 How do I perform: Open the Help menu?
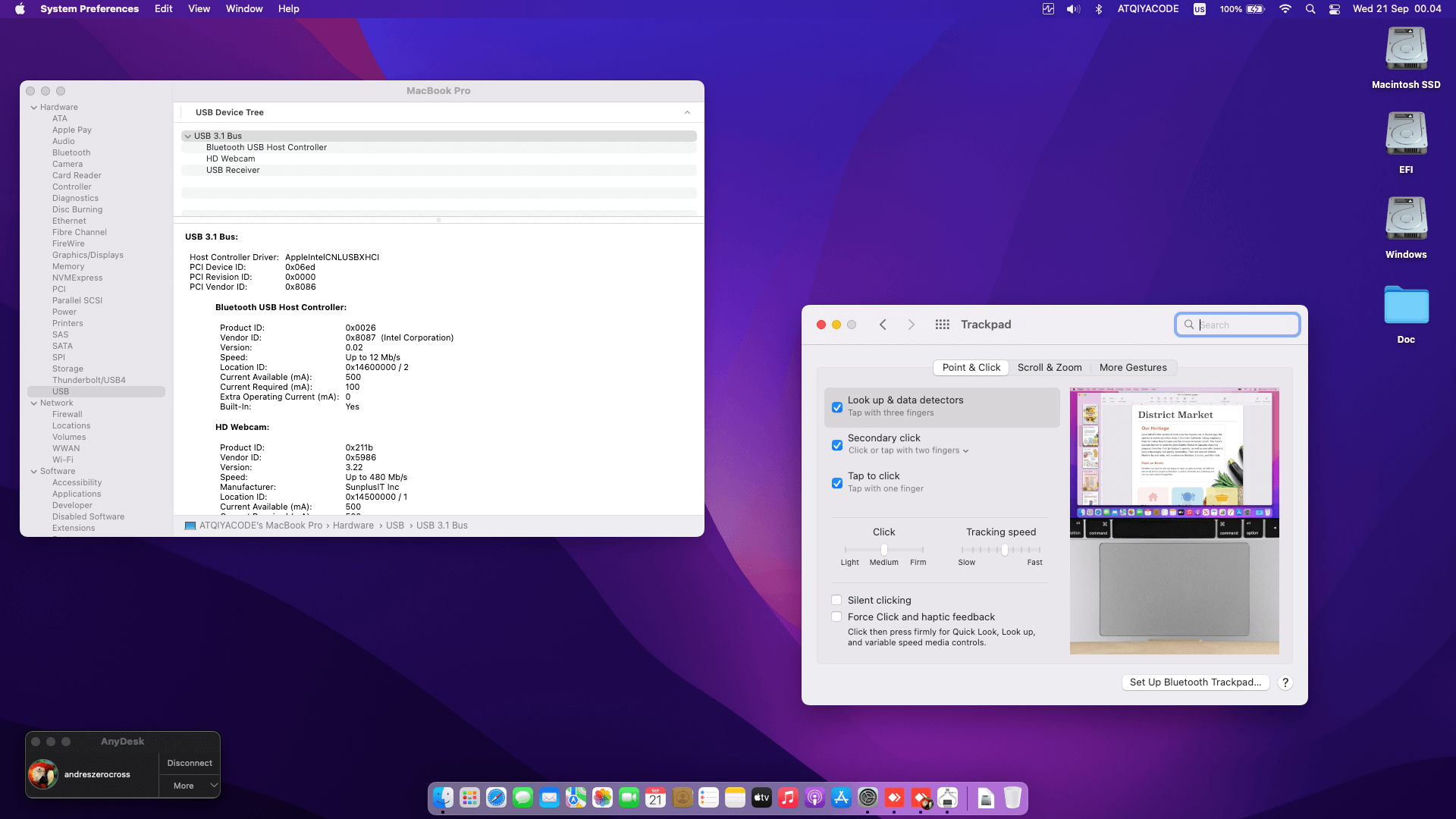point(288,9)
